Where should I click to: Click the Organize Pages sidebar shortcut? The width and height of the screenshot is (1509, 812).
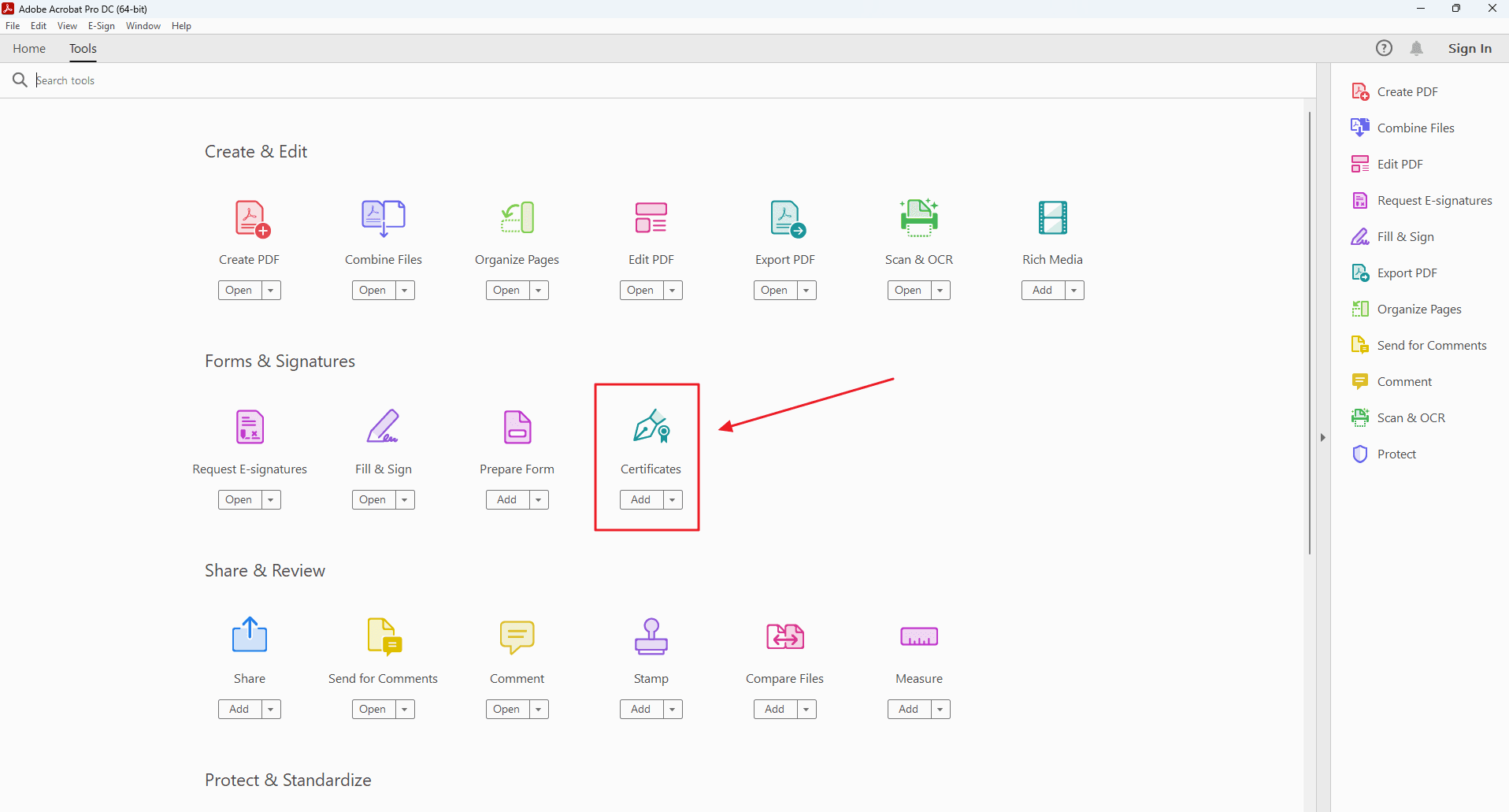pyautogui.click(x=1407, y=309)
